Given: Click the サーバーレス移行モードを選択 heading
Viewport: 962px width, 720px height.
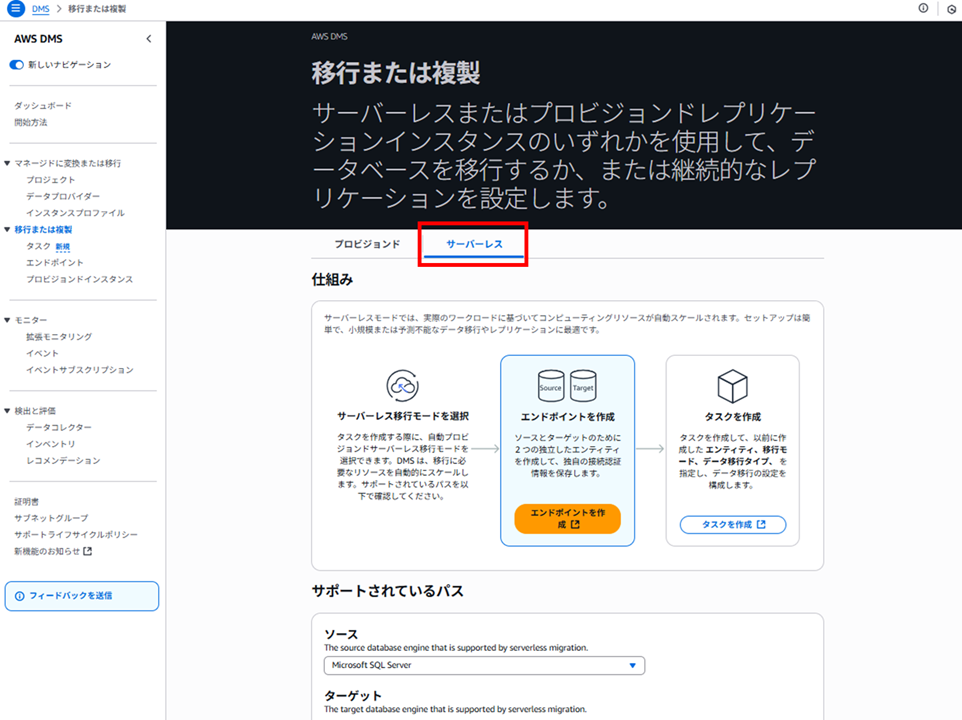Looking at the screenshot, I should (402, 416).
